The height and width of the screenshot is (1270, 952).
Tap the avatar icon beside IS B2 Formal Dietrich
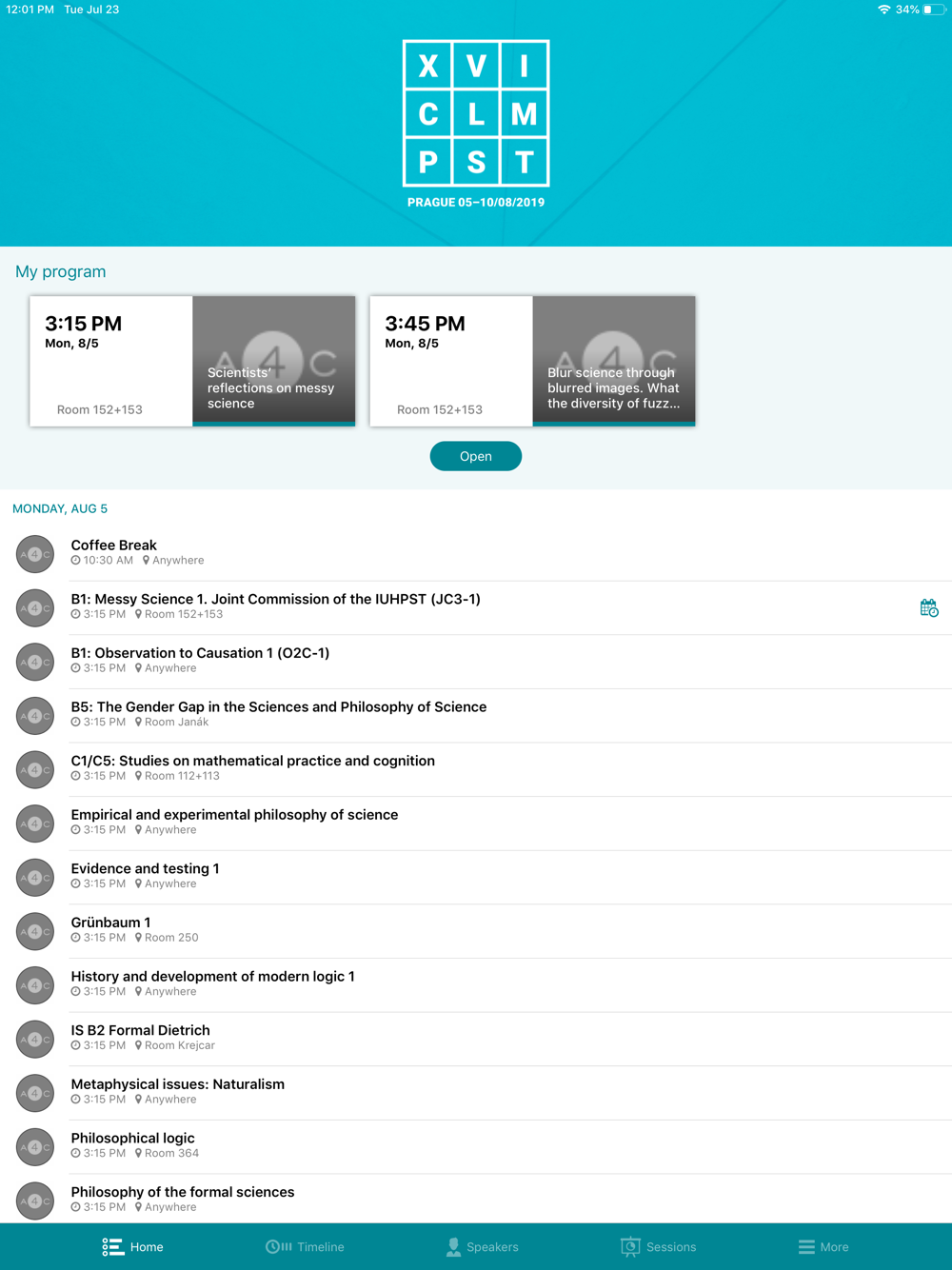tap(35, 1040)
